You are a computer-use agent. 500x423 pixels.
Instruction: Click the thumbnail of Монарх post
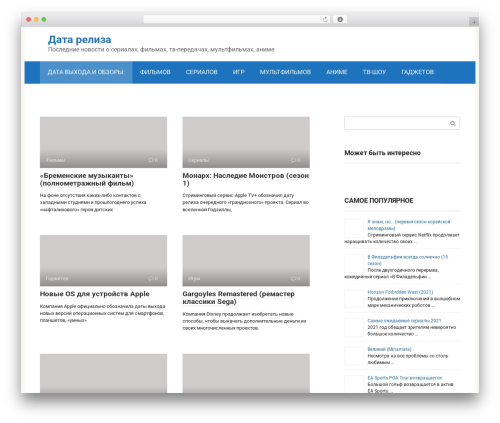(246, 142)
